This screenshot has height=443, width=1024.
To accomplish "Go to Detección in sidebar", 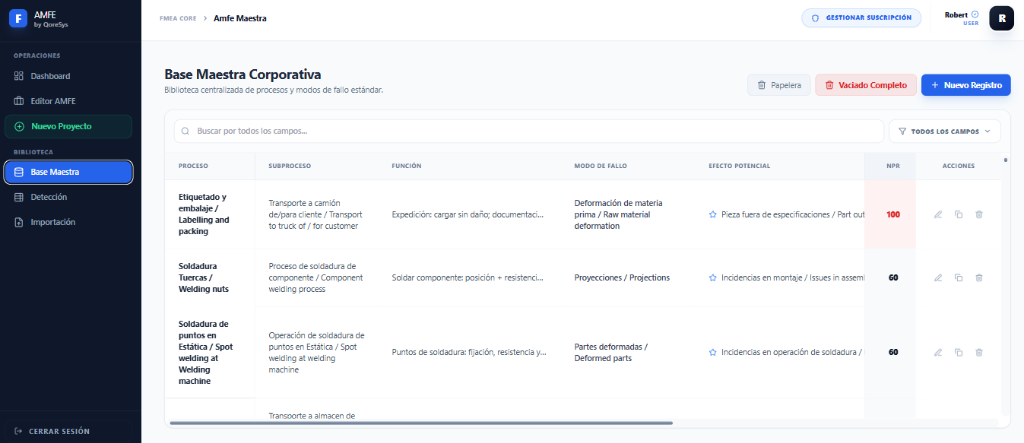I will pyautogui.click(x=68, y=197).
